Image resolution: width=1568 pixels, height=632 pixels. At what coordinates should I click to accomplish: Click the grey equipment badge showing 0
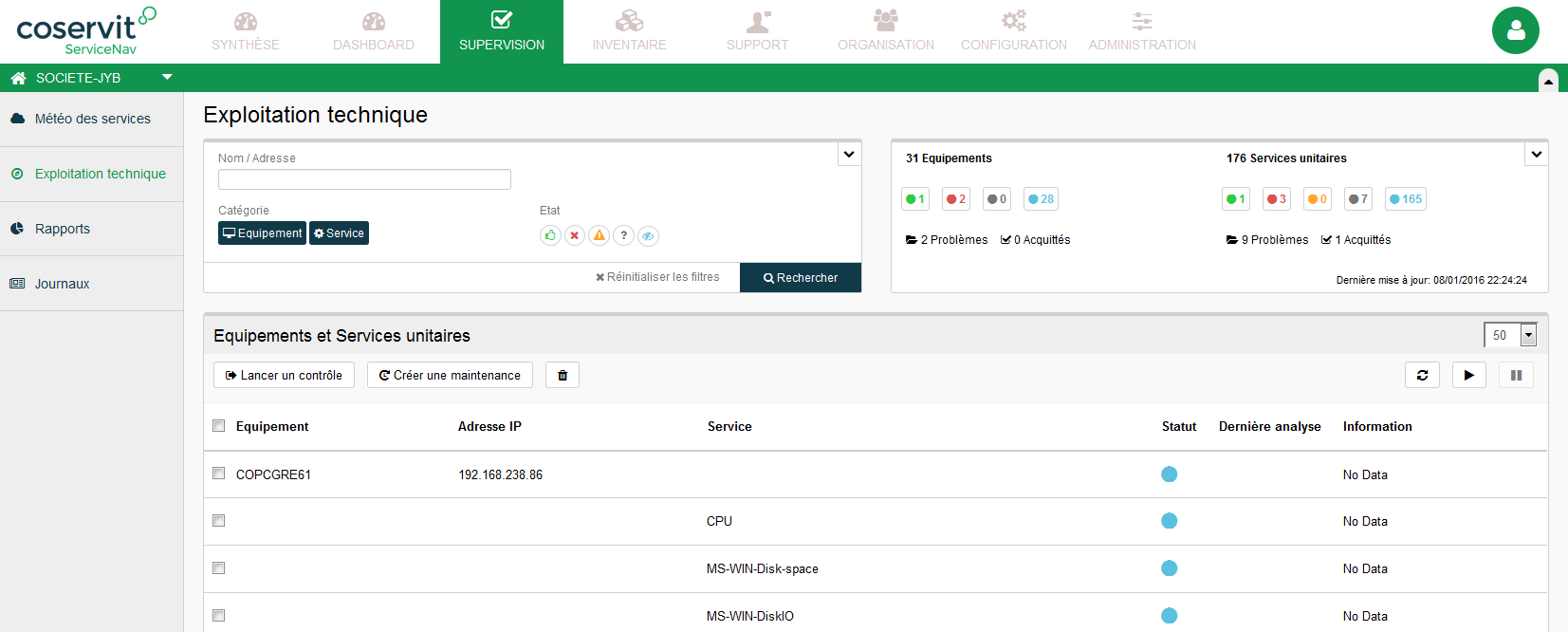click(x=996, y=199)
